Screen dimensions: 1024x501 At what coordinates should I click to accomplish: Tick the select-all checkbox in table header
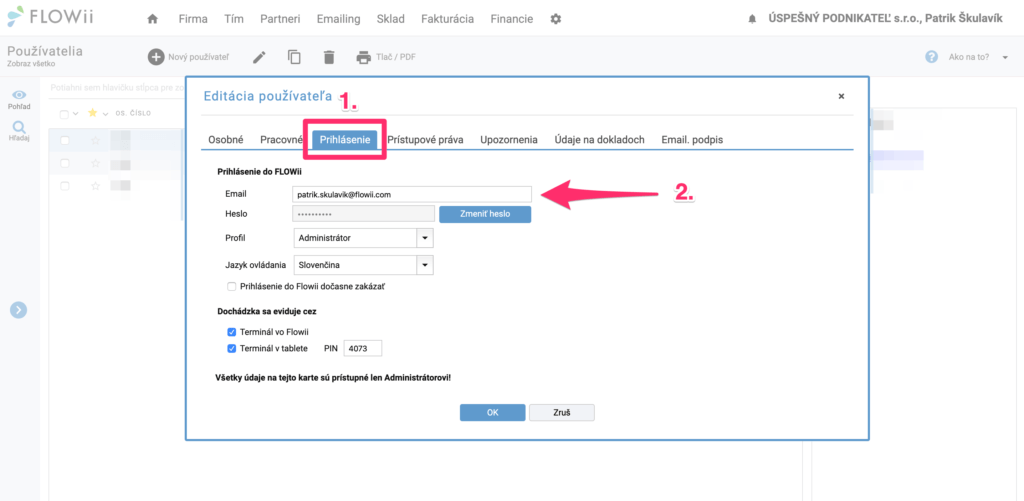(x=64, y=114)
